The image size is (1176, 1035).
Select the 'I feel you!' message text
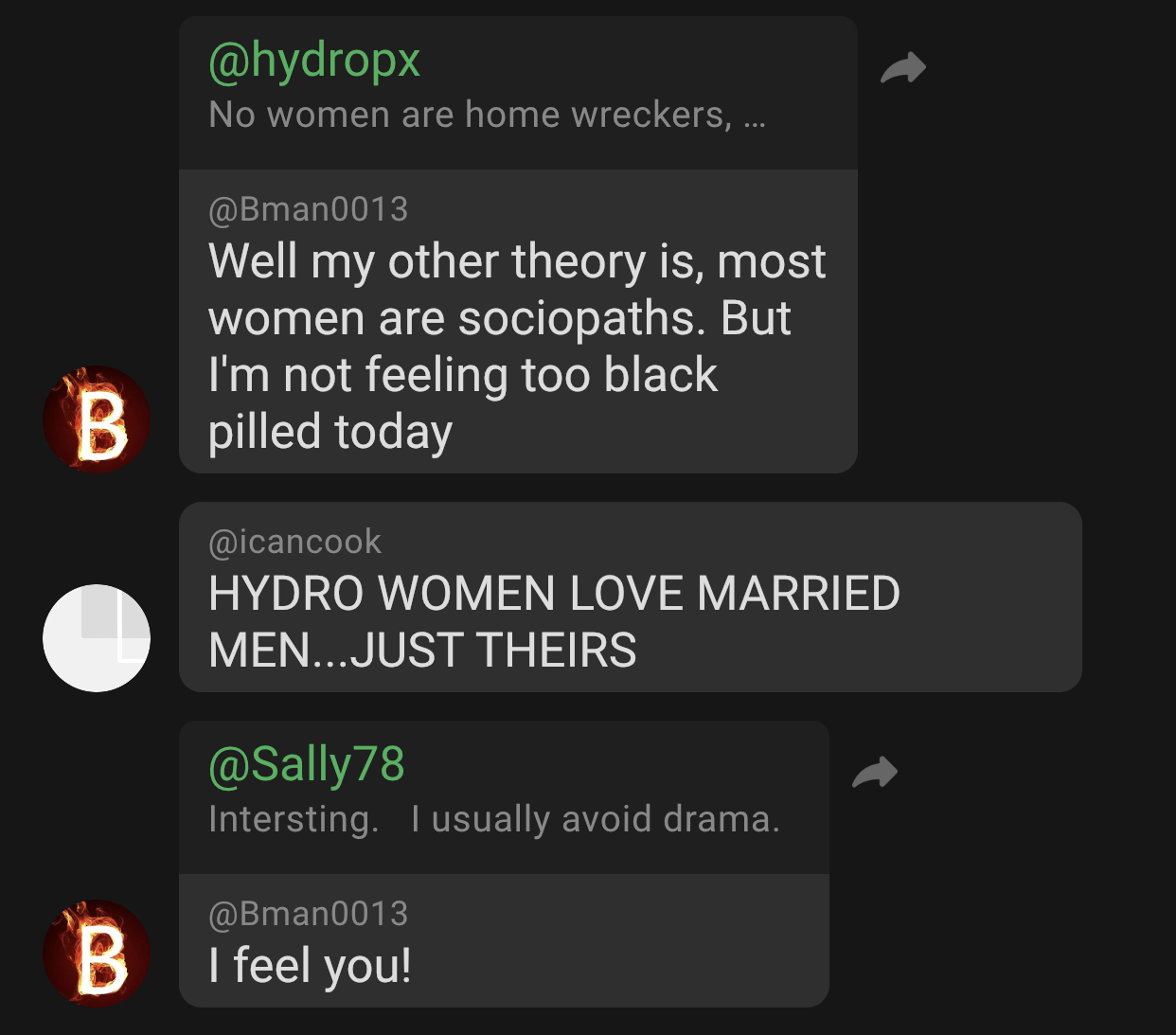[x=311, y=966]
